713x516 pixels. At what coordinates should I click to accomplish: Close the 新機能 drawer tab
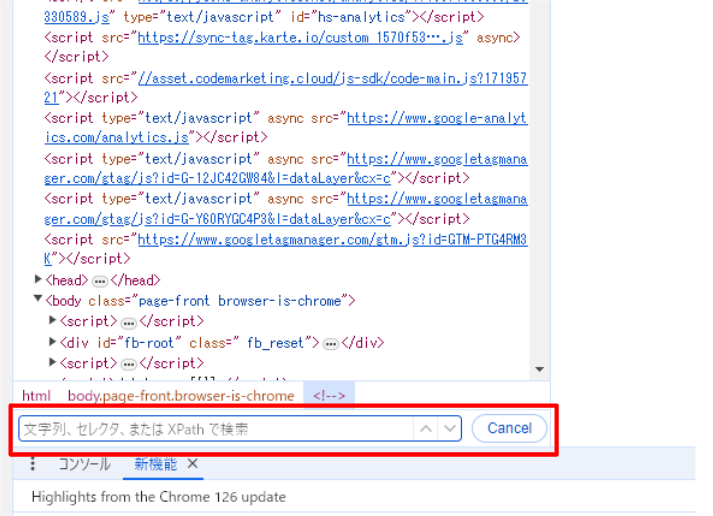[x=193, y=464]
